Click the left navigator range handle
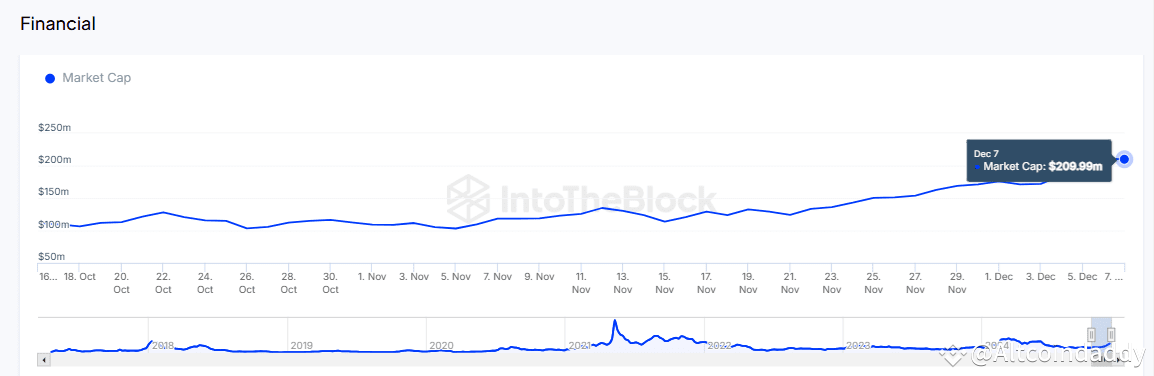Screen dimensions: 1154x376 [1091, 335]
